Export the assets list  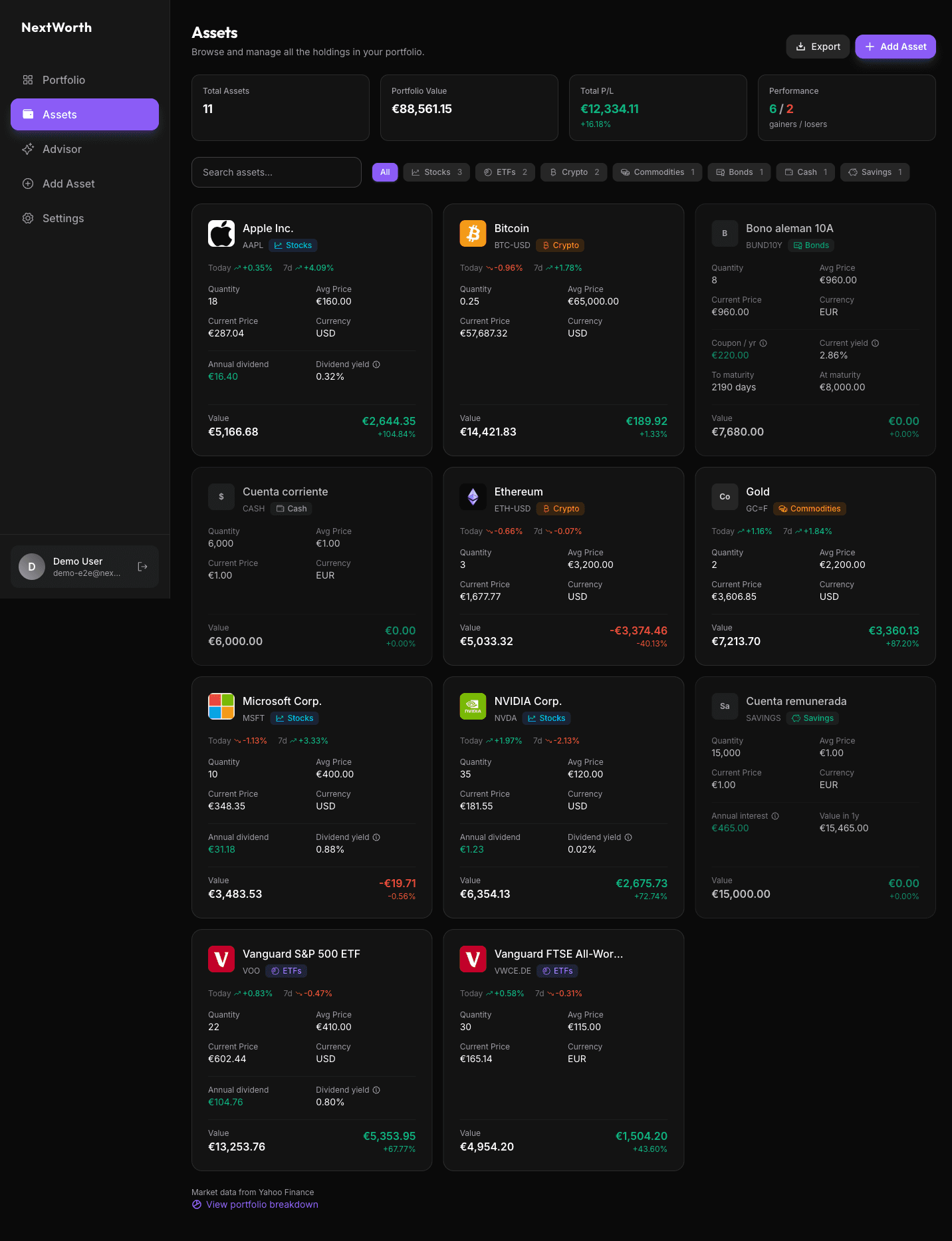coord(818,47)
